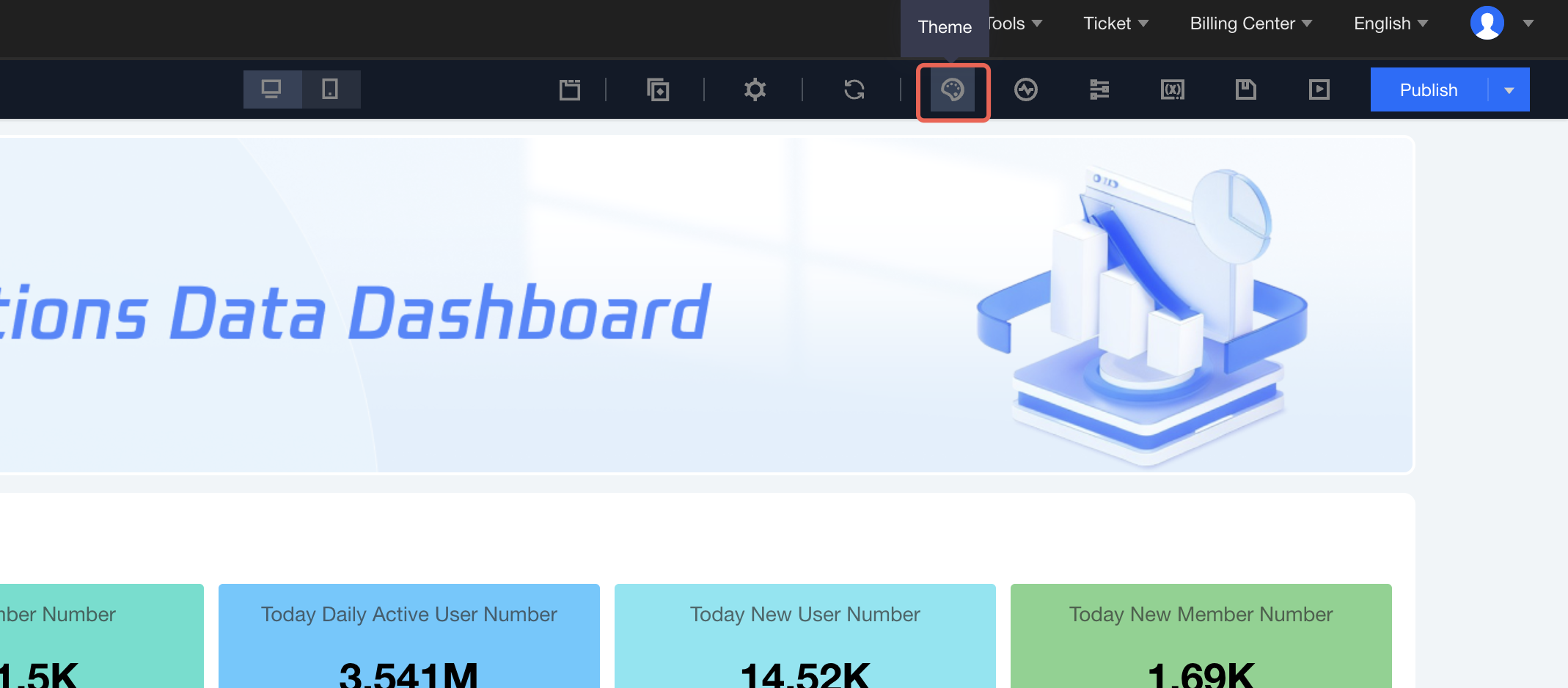Open the Billing Center menu
Image resolution: width=1568 pixels, height=688 pixels.
tap(1251, 23)
